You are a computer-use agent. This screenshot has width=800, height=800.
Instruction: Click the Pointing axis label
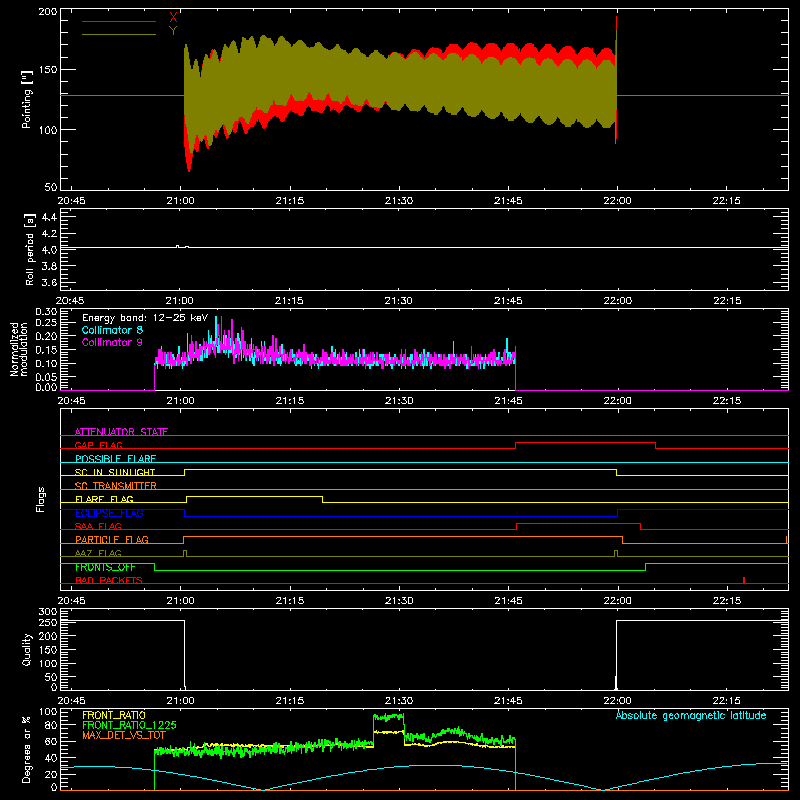(x=27, y=99)
